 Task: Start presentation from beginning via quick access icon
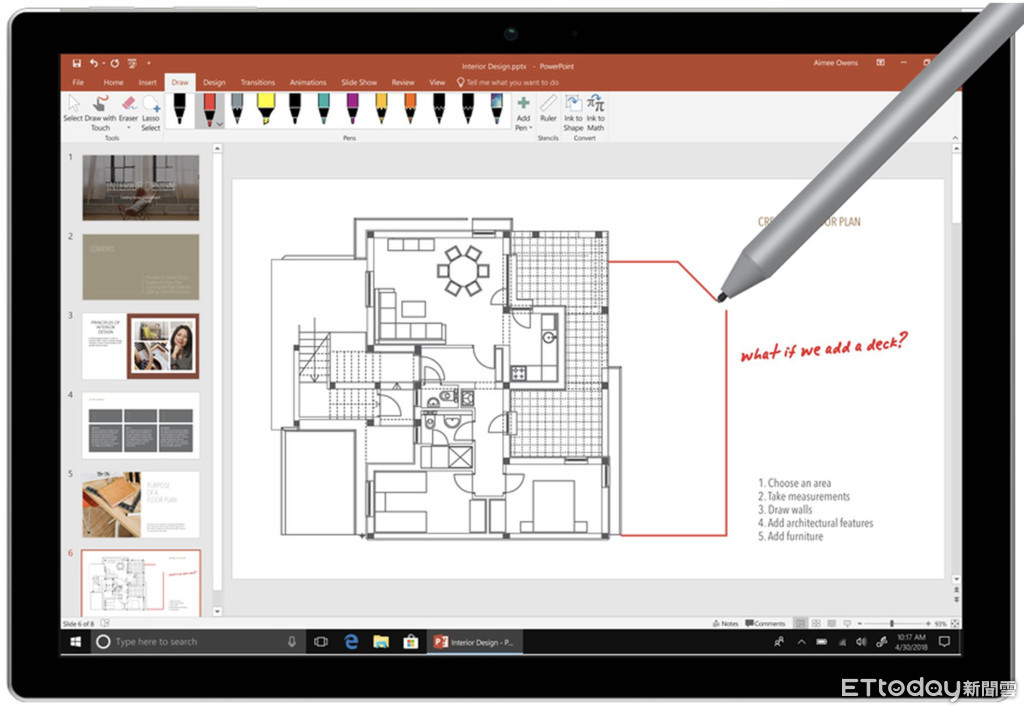[132, 63]
